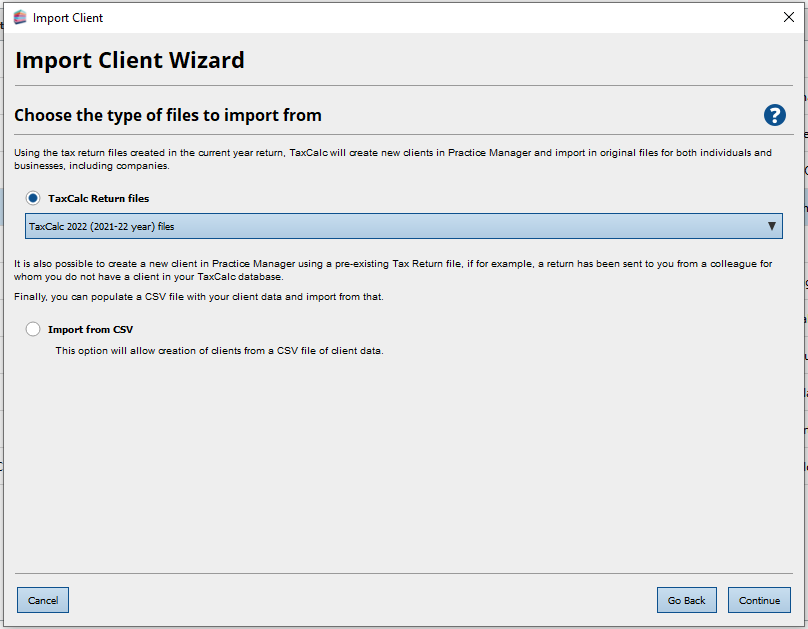The height and width of the screenshot is (629, 808).
Task: Click the 'Choose the type of files' heading
Action: tap(168, 115)
